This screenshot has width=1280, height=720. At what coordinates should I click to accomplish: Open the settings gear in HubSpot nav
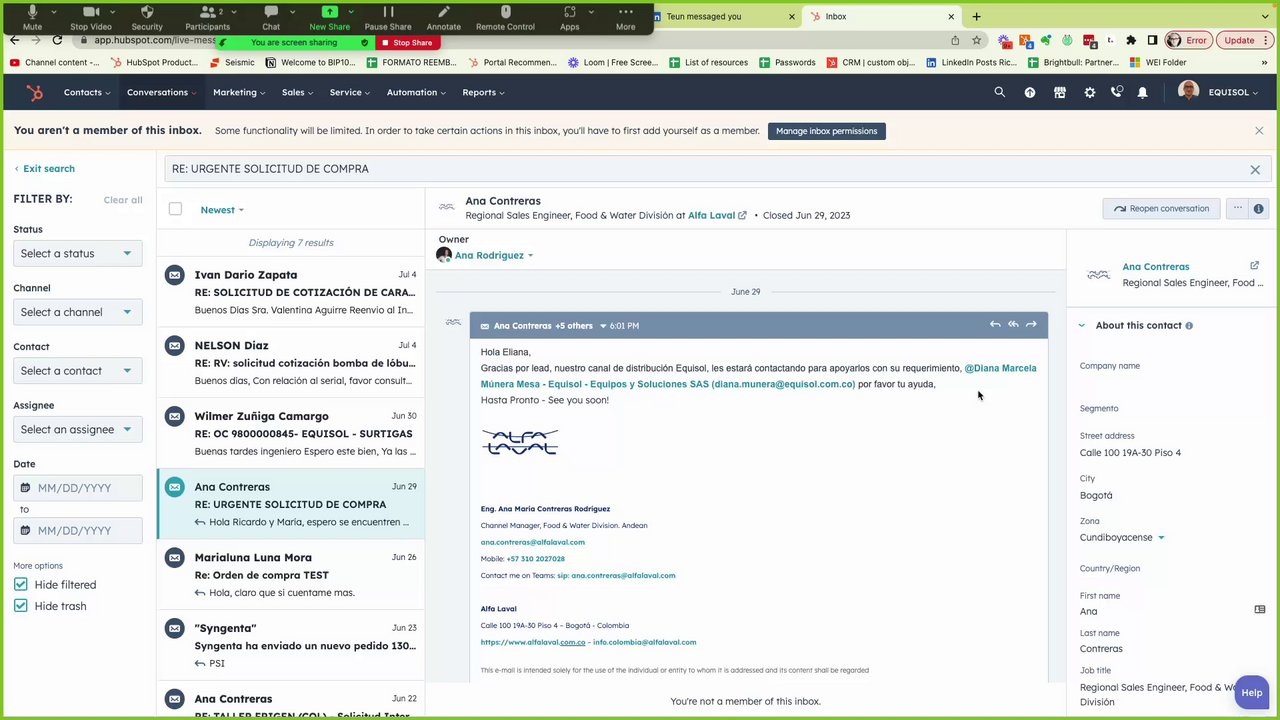pyautogui.click(x=1090, y=92)
